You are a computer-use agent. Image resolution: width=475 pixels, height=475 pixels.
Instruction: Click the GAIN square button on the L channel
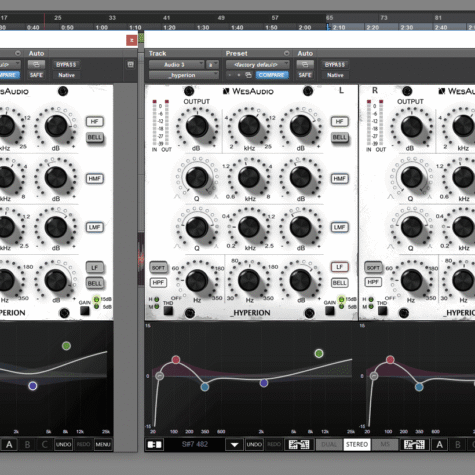[x=330, y=311]
